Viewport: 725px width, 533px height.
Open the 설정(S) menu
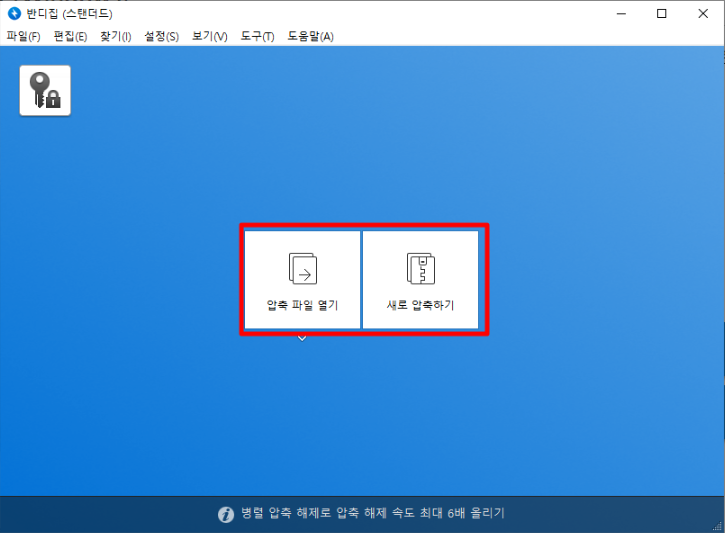click(x=161, y=36)
